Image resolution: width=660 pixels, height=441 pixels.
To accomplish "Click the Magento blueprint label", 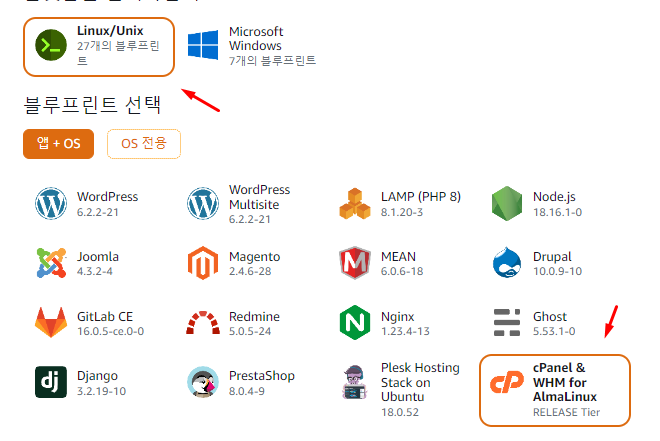I will 255,257.
